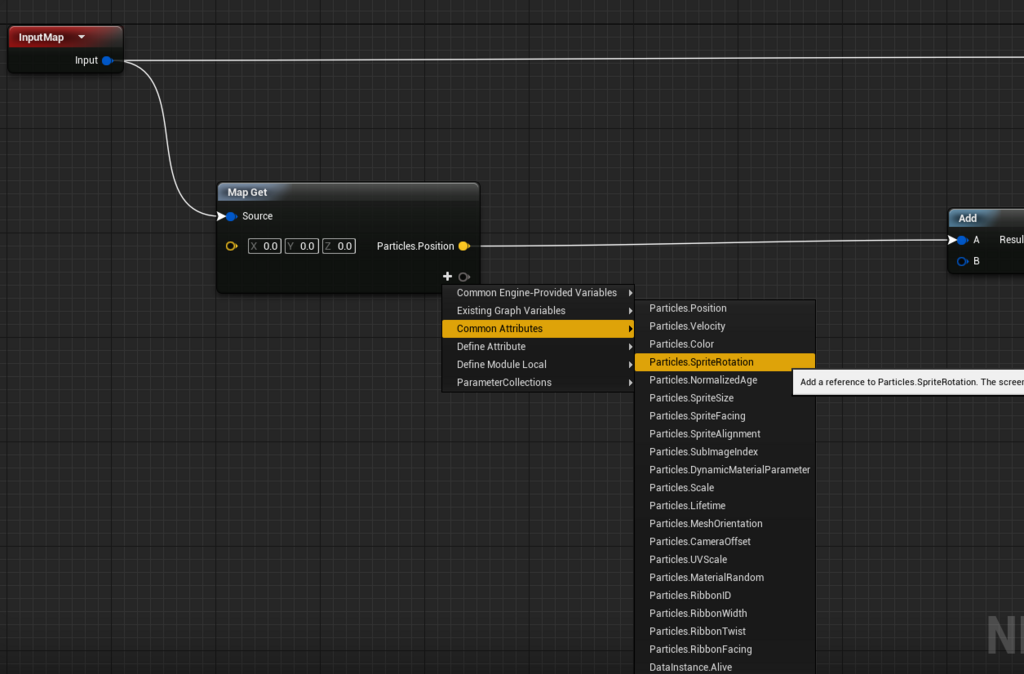This screenshot has height=674, width=1024.
Task: Add Particles.MeshOrientation attribute
Action: 725,524
